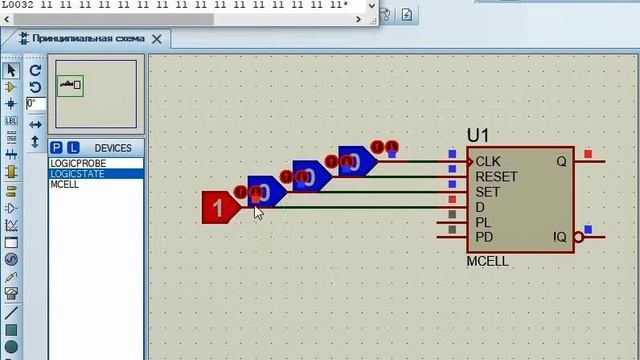Click the U1 reference label
The width and height of the screenshot is (640, 360).
coord(478,136)
